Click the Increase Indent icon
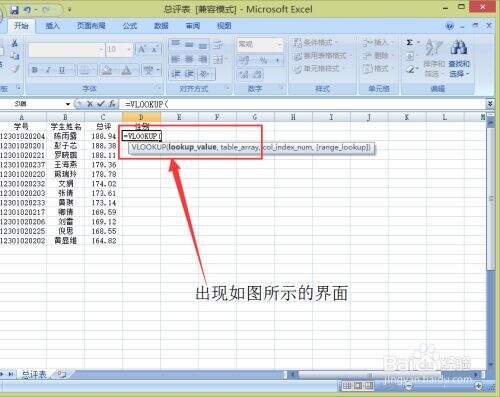This screenshot has width=500, height=397. 189,74
